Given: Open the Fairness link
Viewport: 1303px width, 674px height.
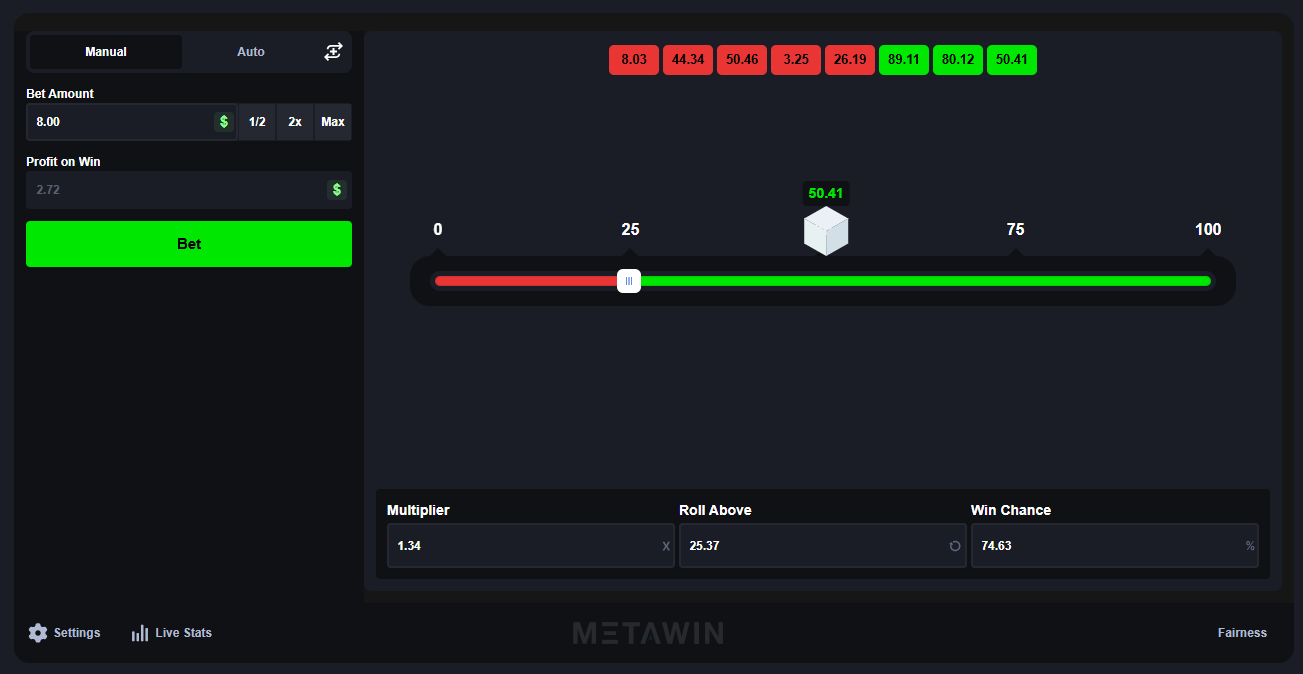Looking at the screenshot, I should (x=1242, y=633).
